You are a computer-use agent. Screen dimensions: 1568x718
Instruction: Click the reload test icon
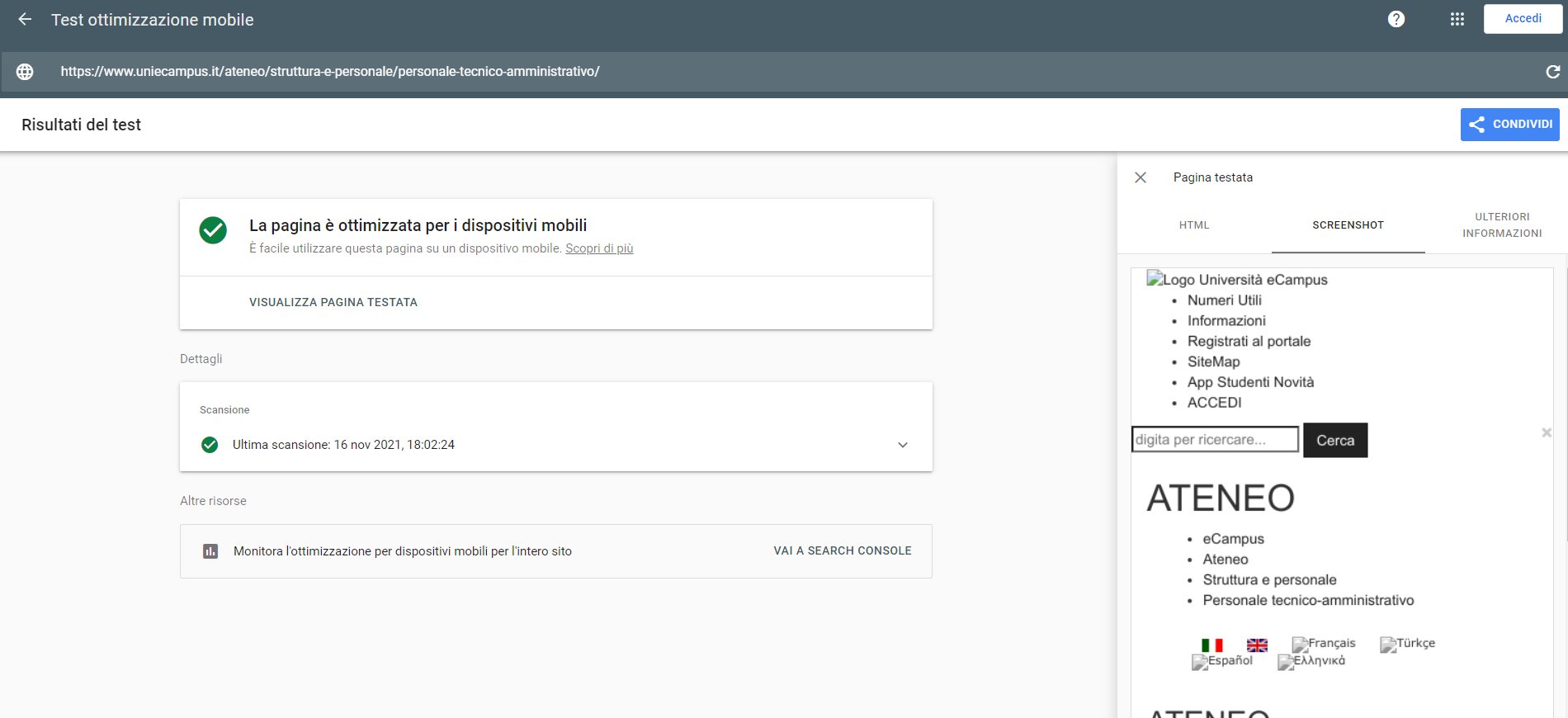click(x=1552, y=72)
